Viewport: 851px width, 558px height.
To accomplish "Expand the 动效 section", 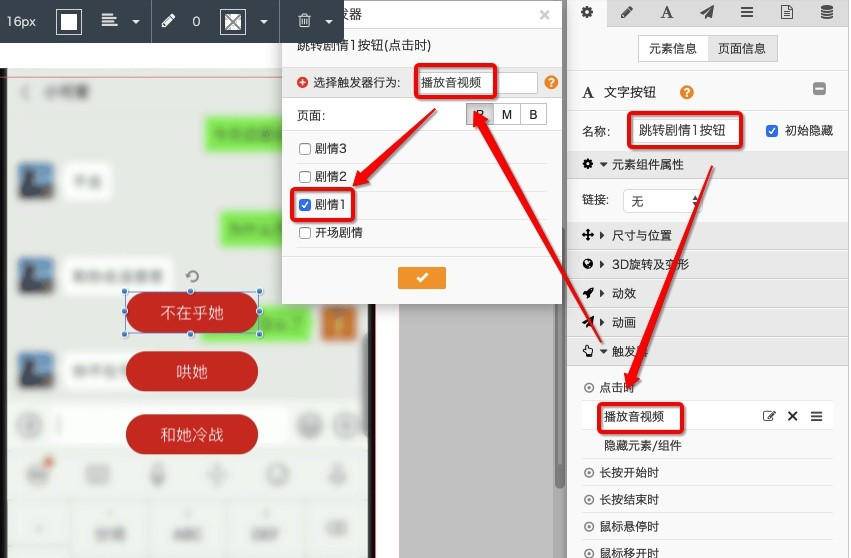I will click(623, 293).
